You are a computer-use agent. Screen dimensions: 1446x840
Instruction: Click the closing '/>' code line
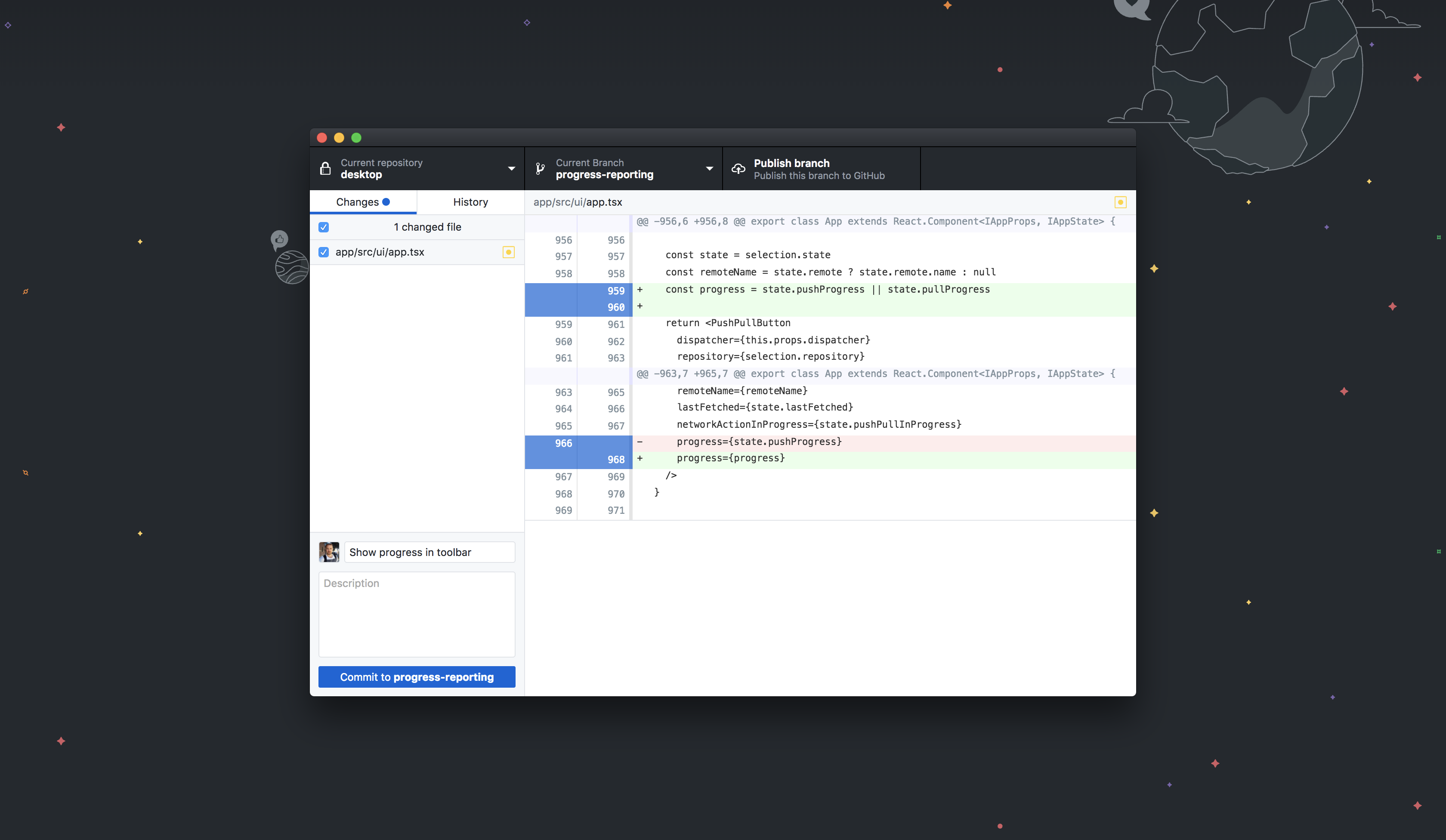[671, 475]
